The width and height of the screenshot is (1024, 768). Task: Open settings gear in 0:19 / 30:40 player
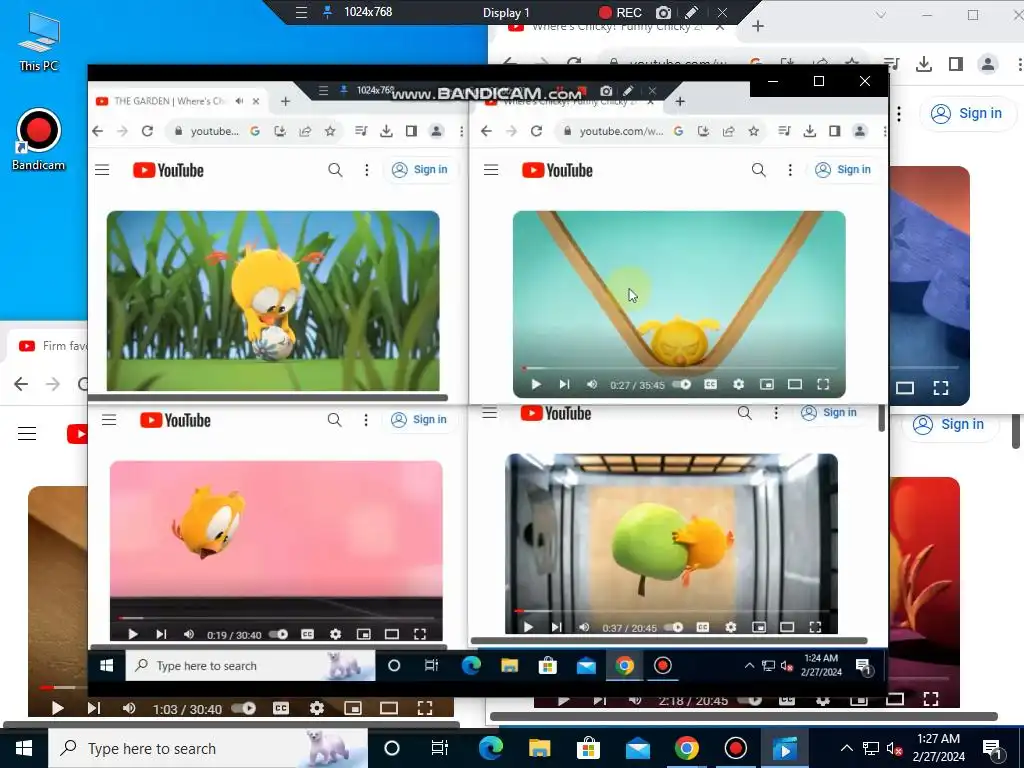coord(335,634)
